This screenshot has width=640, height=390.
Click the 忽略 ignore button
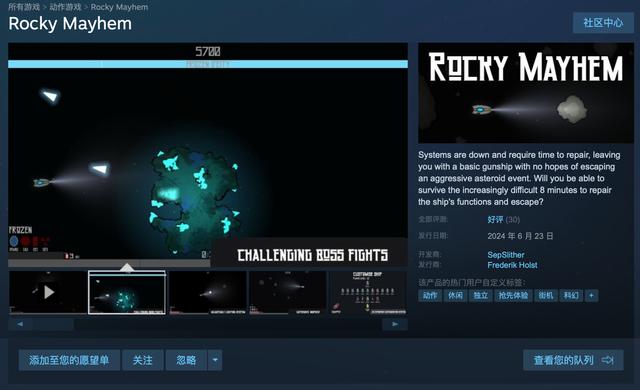[187, 360]
